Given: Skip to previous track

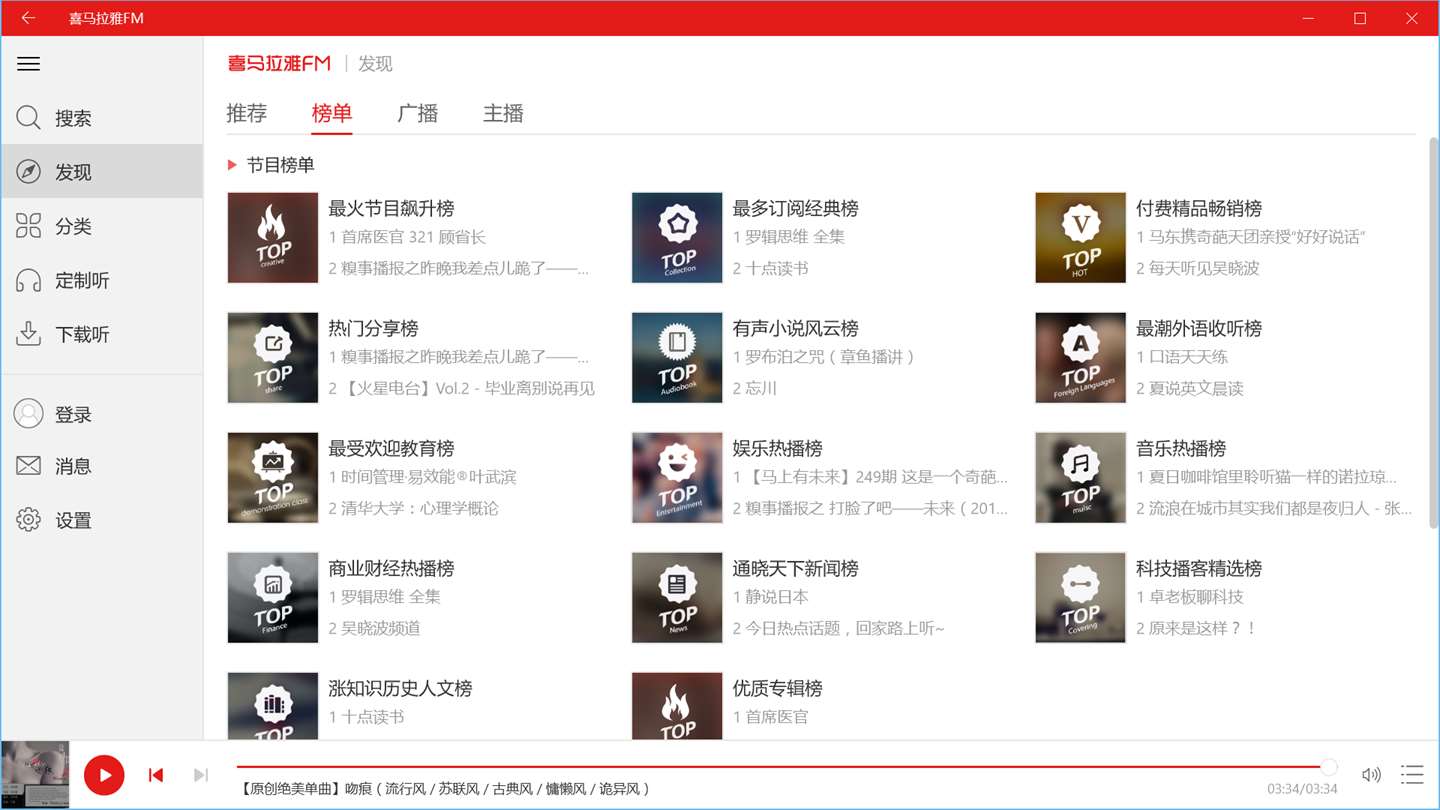Looking at the screenshot, I should click(156, 775).
